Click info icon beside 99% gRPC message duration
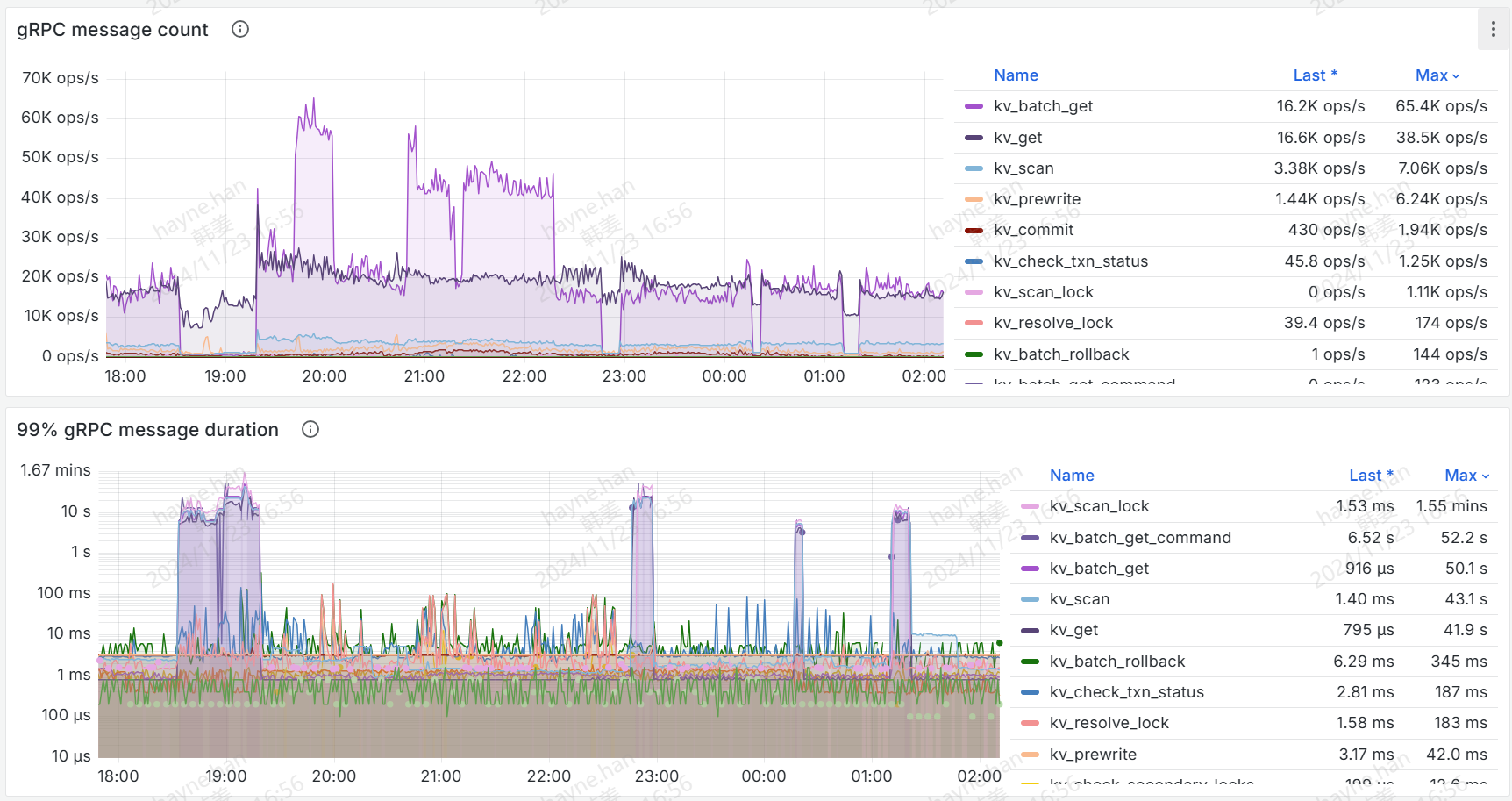Viewport: 1512px width, 801px height. point(310,429)
